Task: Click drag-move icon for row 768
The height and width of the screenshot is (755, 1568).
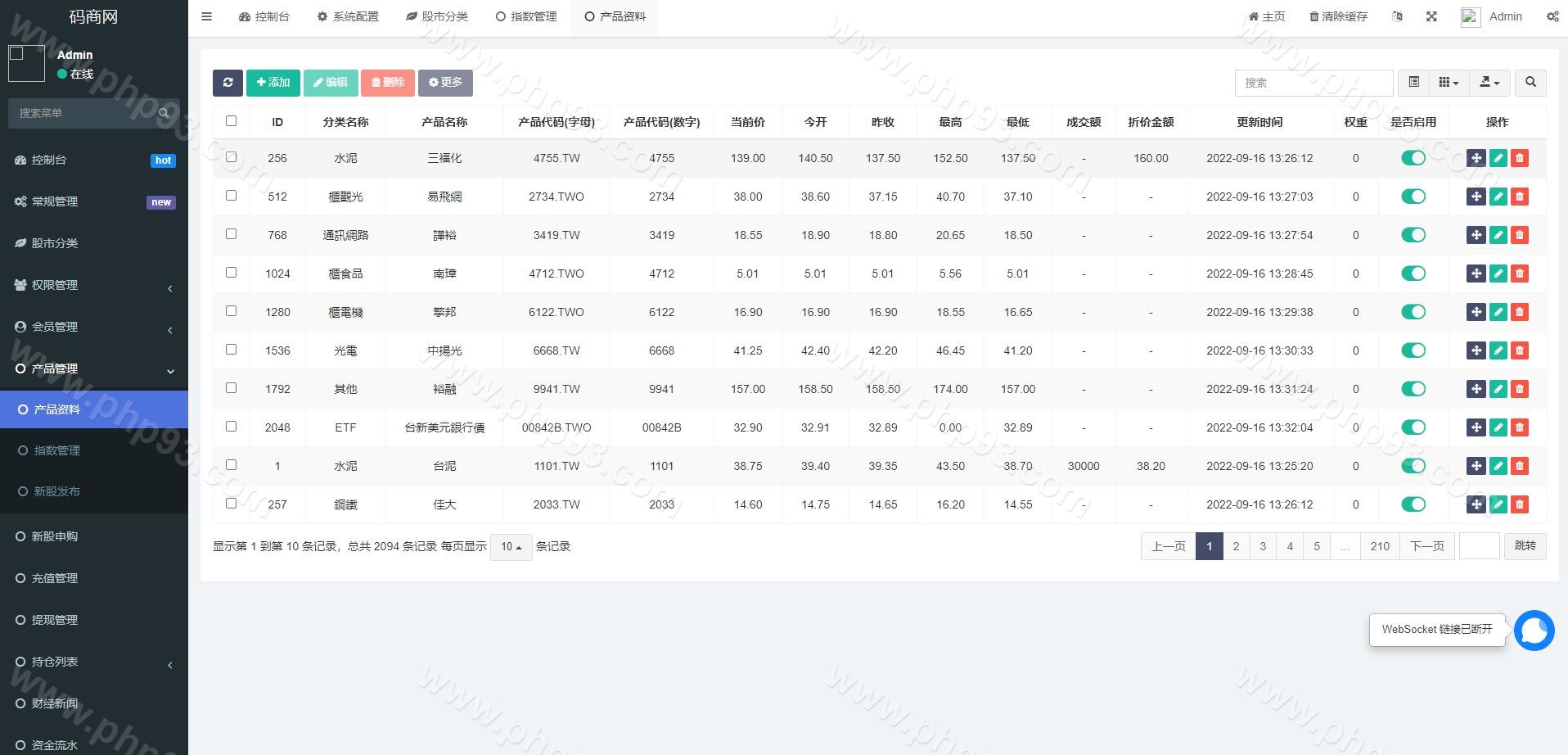Action: click(1476, 235)
